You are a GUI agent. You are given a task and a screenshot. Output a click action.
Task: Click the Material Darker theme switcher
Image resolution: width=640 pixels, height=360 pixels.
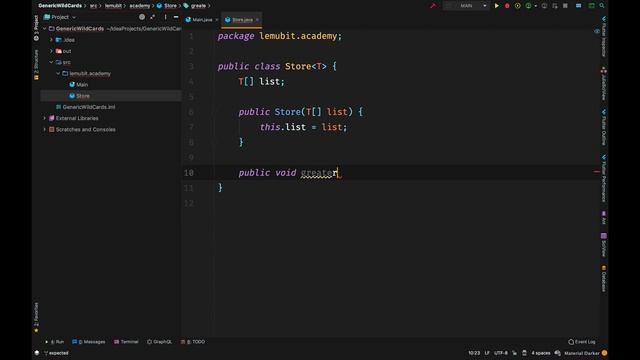[582, 353]
